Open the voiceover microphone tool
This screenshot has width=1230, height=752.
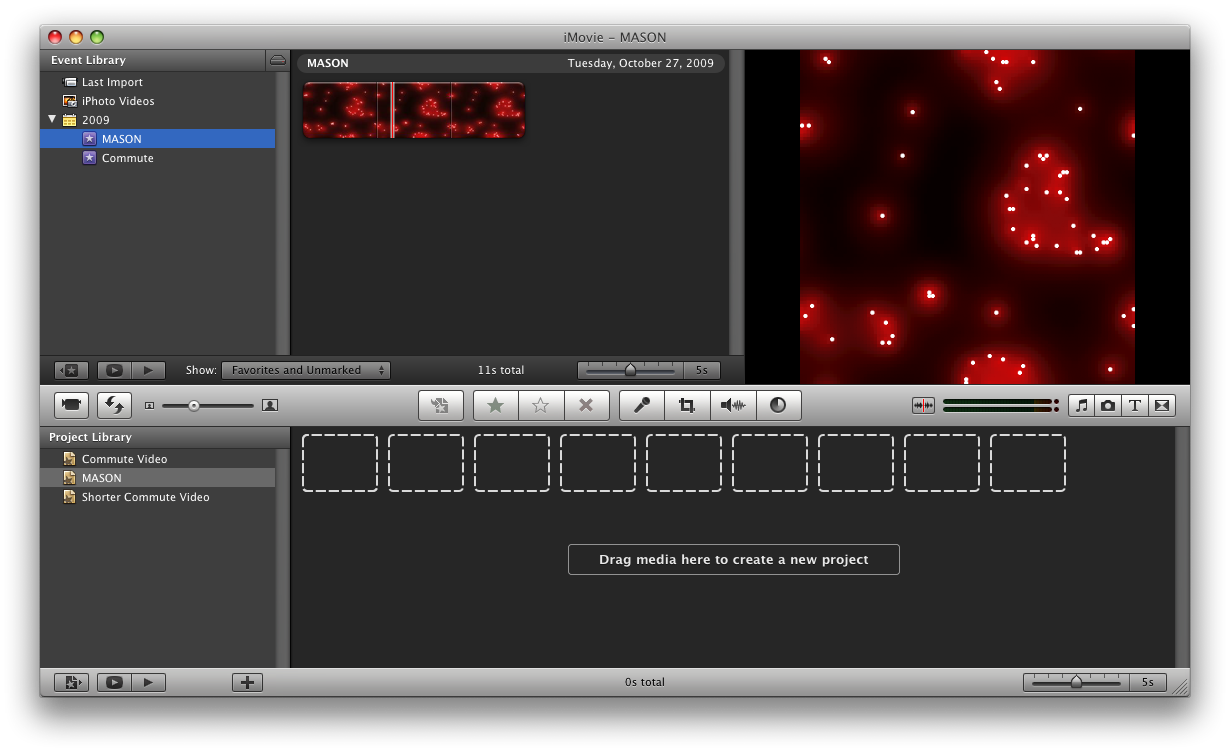pyautogui.click(x=642, y=405)
